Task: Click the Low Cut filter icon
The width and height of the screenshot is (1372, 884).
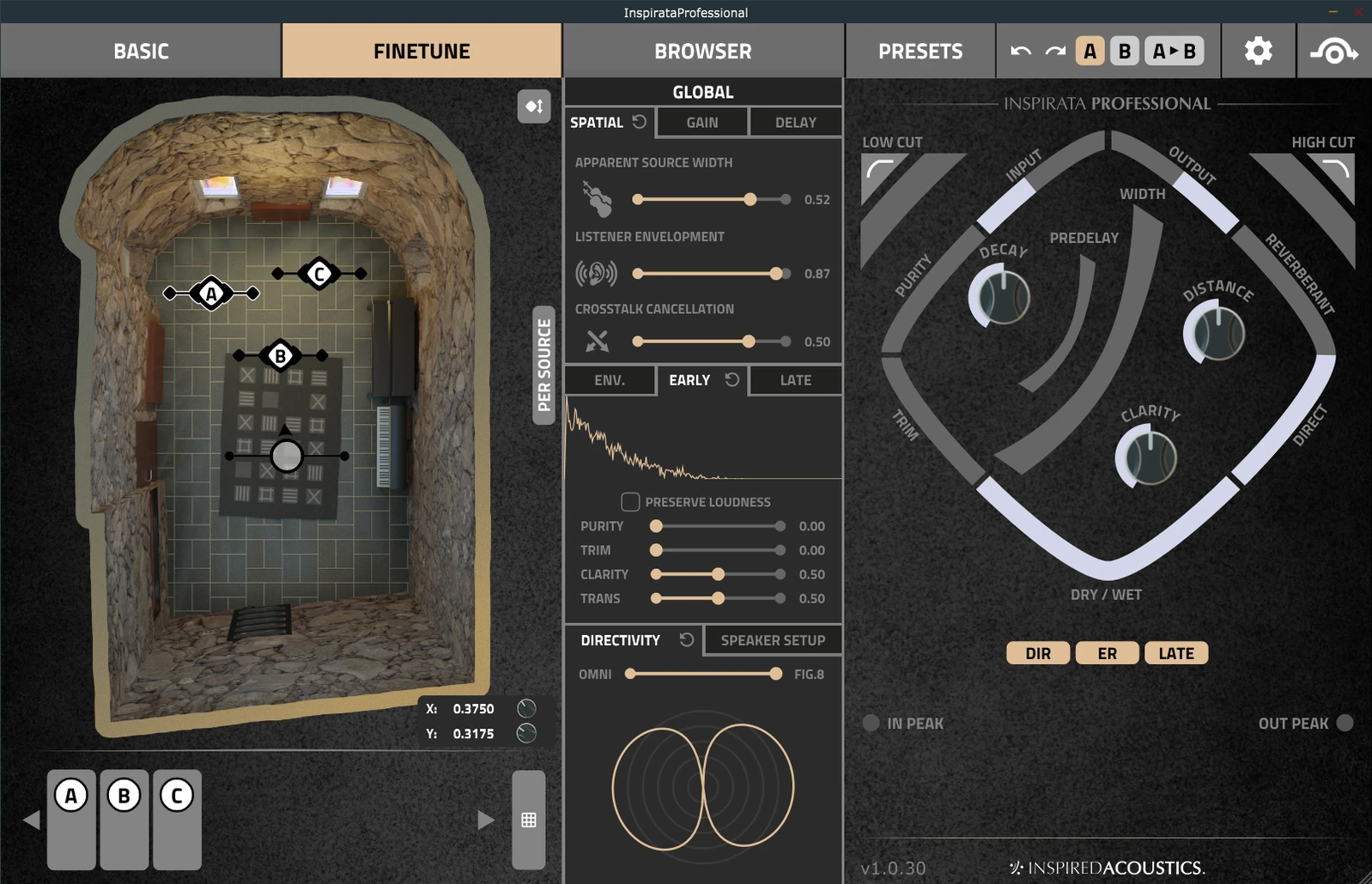Action: coord(880,170)
